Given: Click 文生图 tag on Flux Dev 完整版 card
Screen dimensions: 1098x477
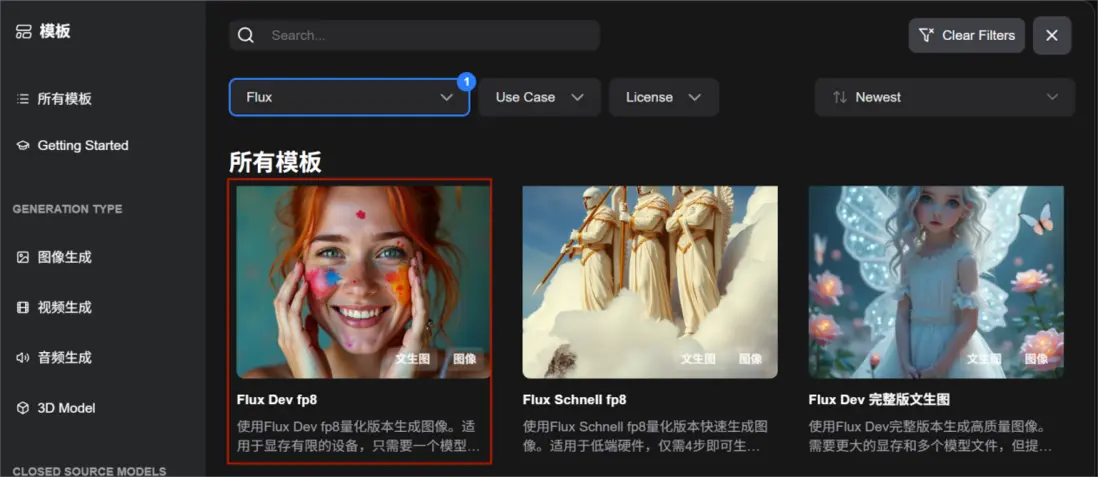Looking at the screenshot, I should click(x=985, y=359).
